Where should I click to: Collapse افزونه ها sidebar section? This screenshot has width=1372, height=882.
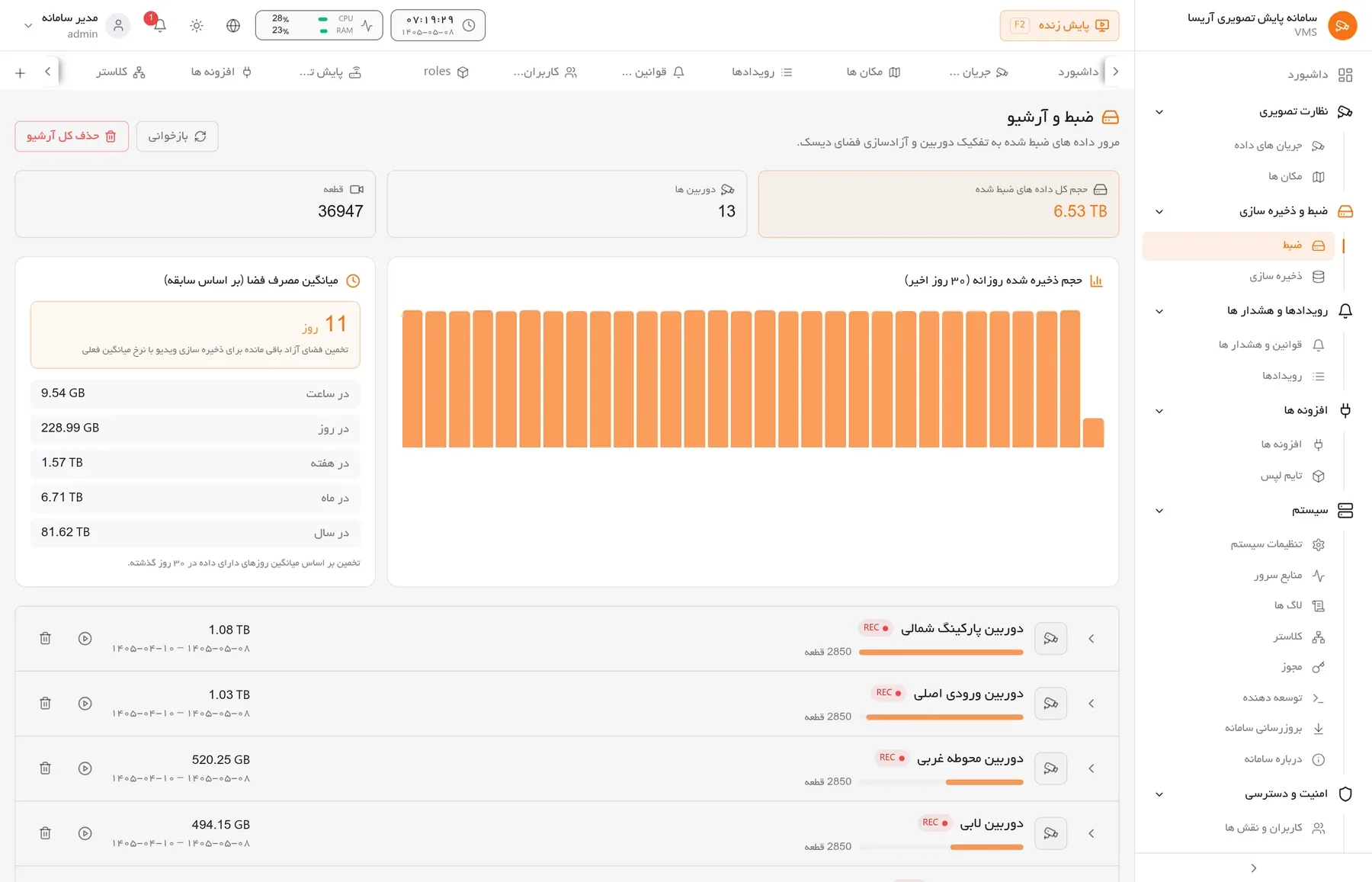tap(1159, 411)
